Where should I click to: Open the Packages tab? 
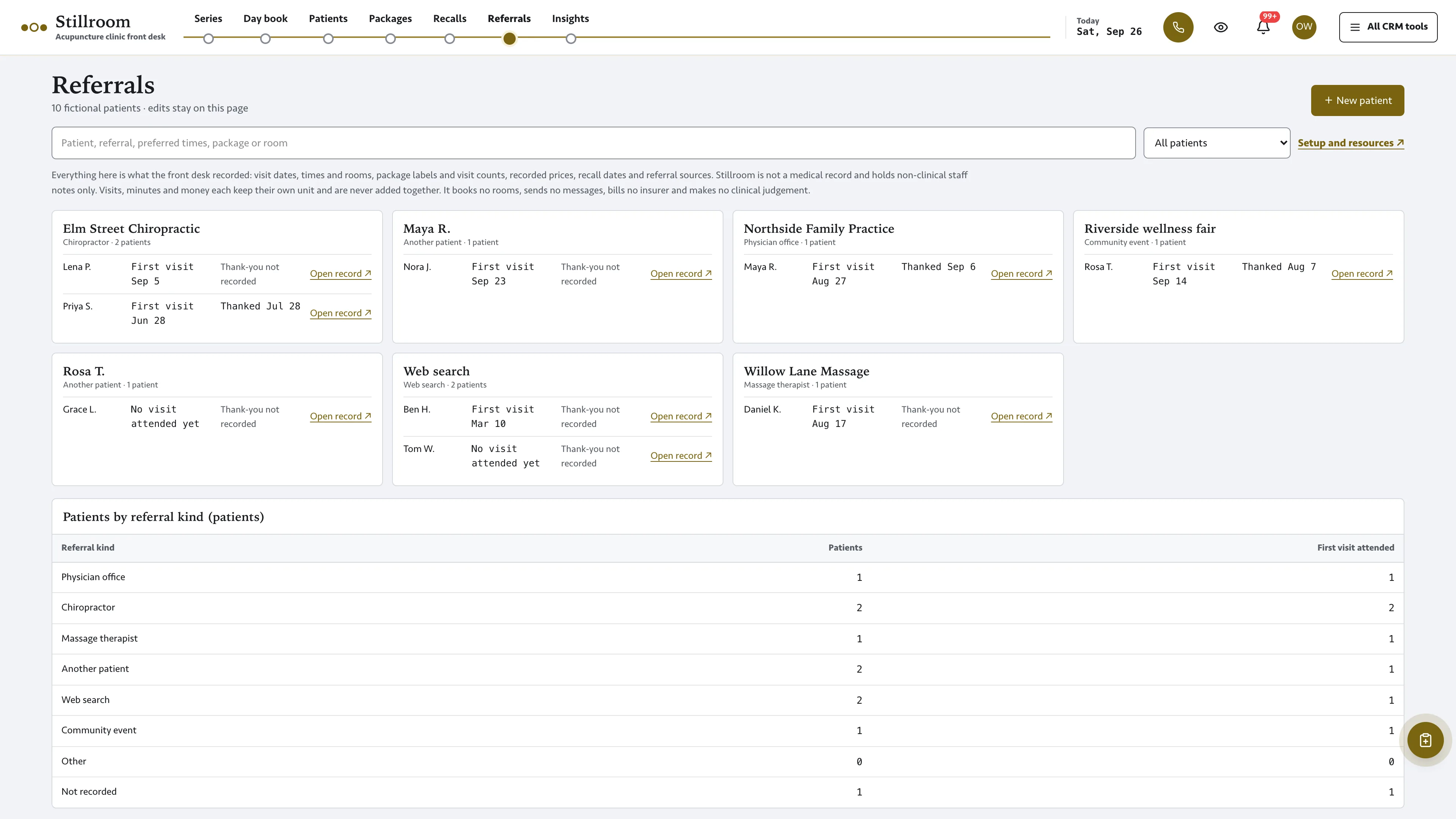click(x=390, y=19)
